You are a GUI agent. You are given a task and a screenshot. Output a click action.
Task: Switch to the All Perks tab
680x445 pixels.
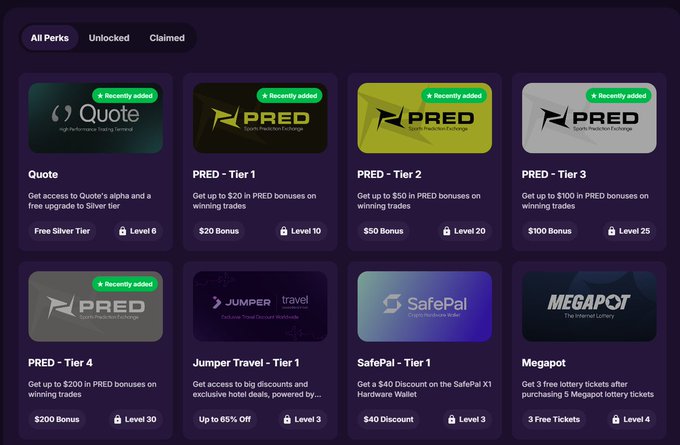[49, 38]
